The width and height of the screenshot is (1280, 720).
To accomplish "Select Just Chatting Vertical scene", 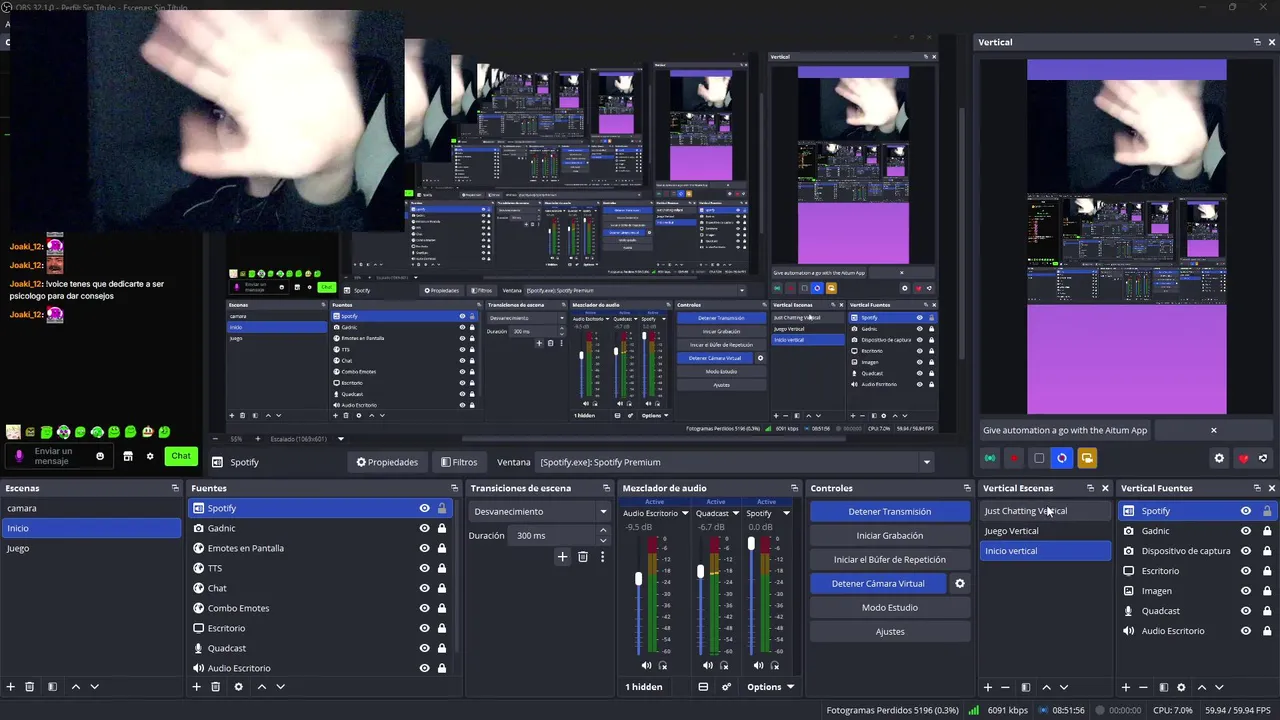I will tap(1045, 511).
